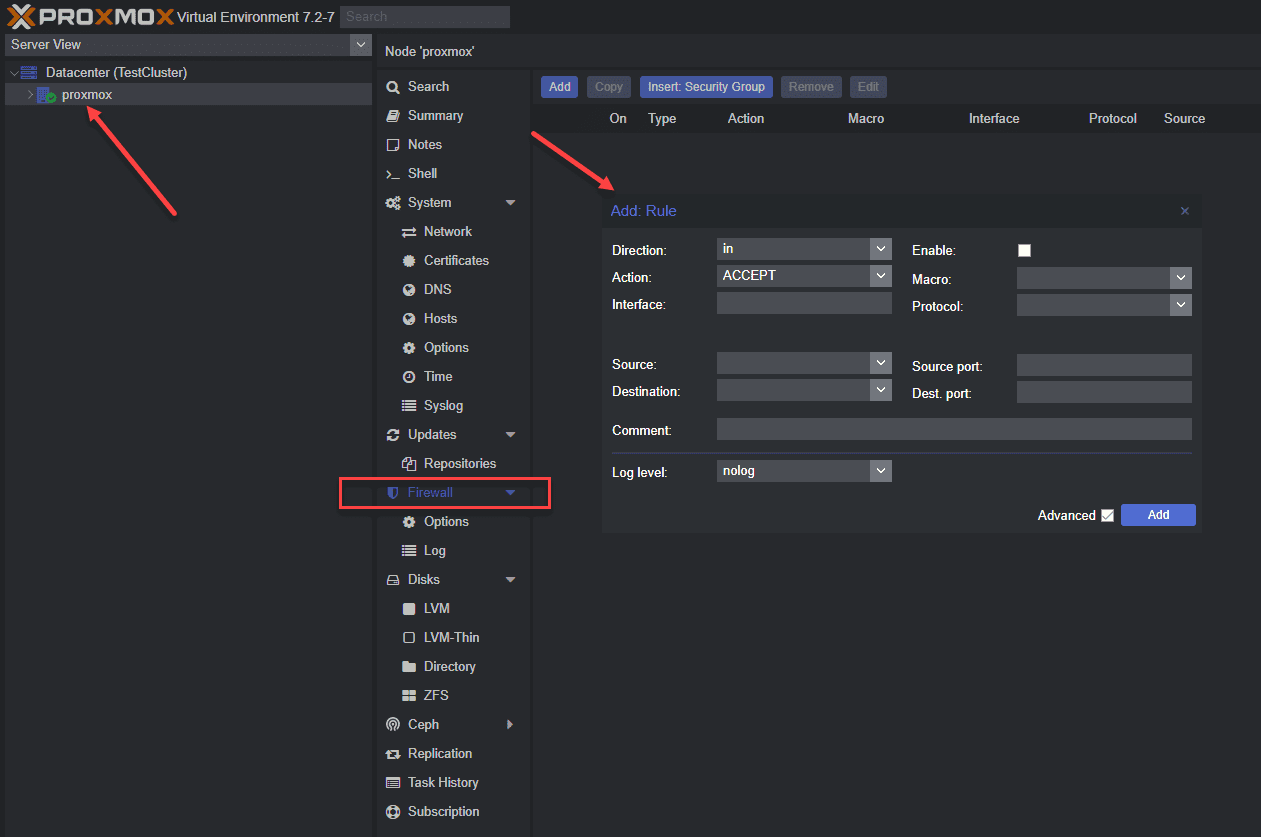Click the Repositories files icon
The height and width of the screenshot is (837, 1261).
coord(409,464)
